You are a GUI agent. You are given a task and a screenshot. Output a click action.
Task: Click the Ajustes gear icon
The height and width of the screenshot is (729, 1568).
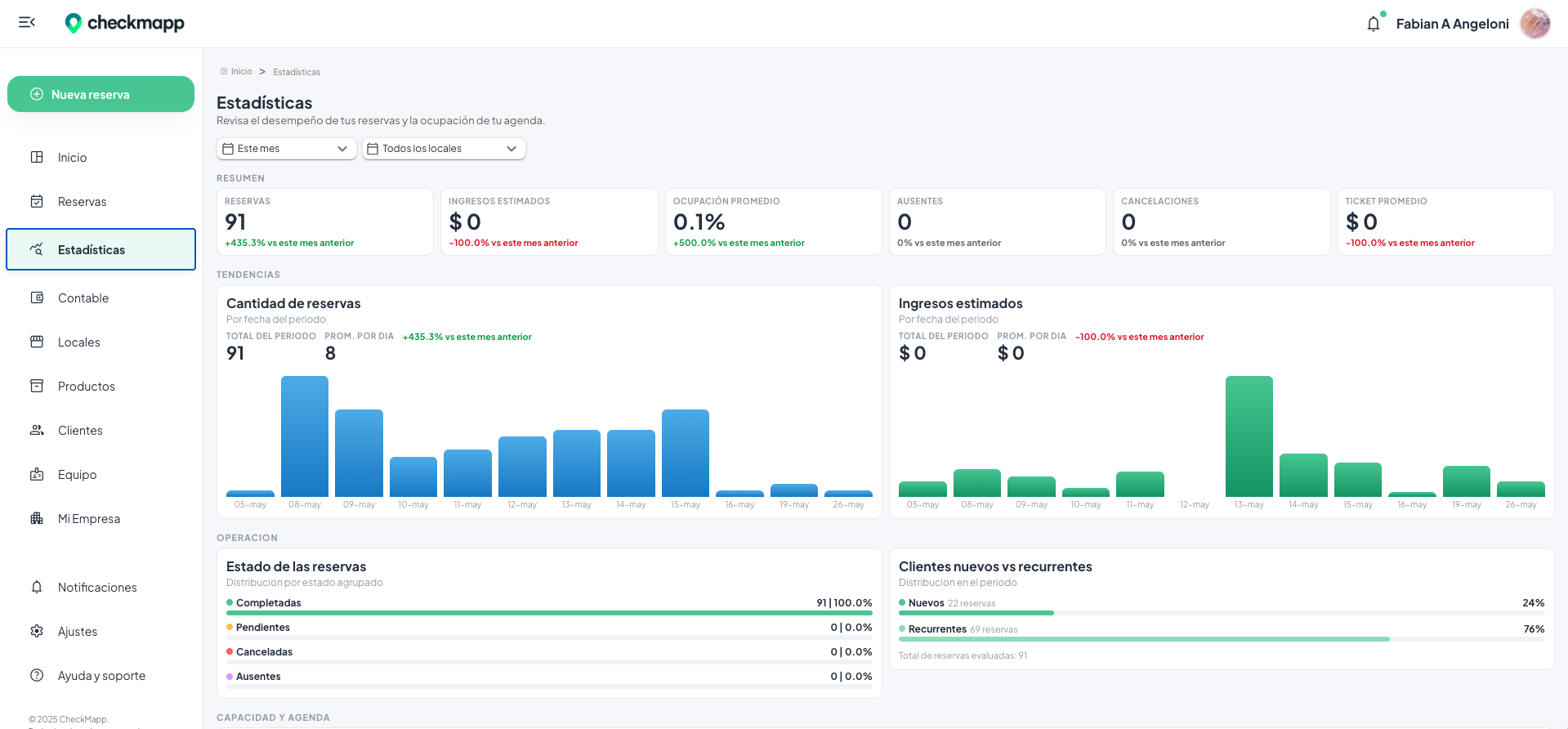[37, 631]
